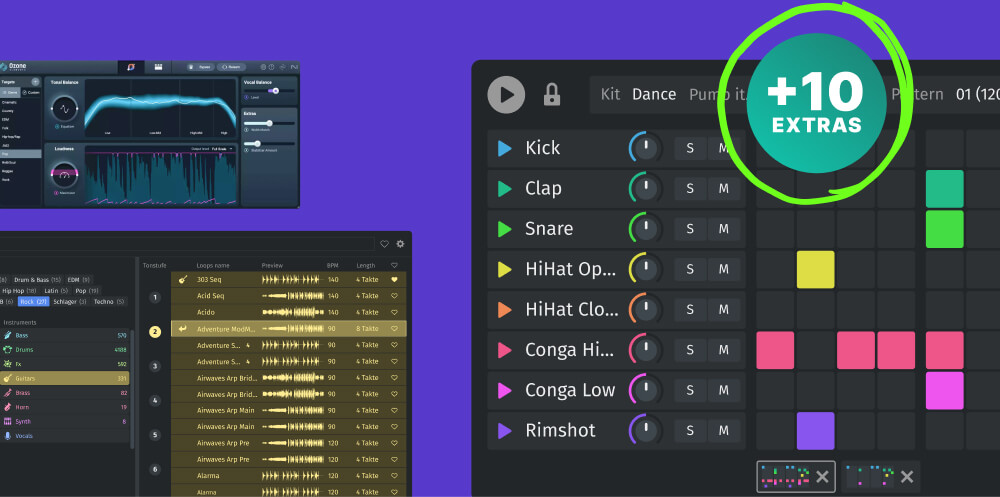Image resolution: width=1000 pixels, height=497 pixels.
Task: Mute the HiHat Closed track
Action: 724,309
